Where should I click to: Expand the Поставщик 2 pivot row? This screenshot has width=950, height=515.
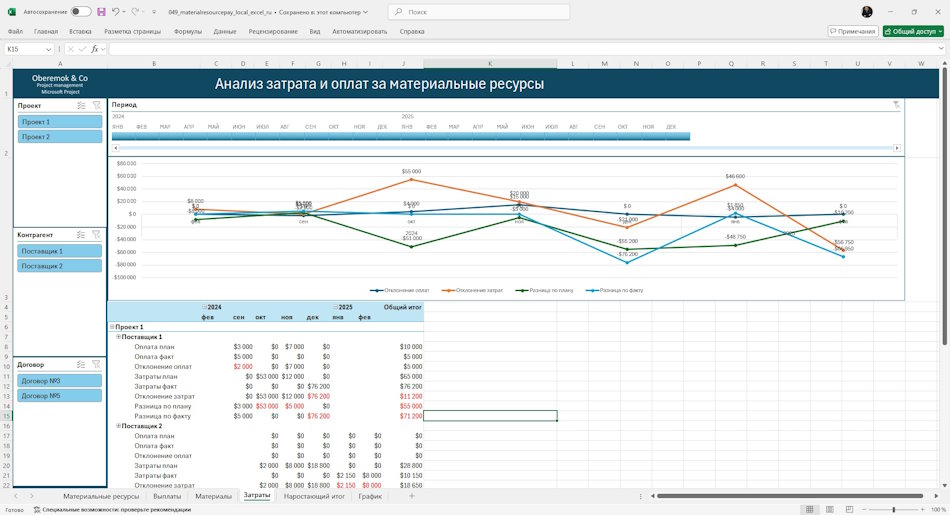[118, 425]
